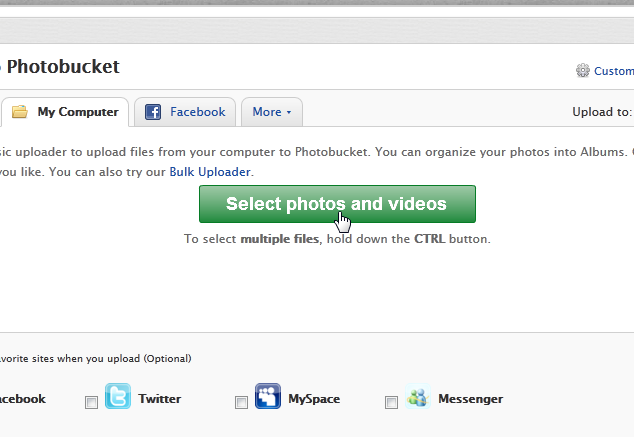This screenshot has width=634, height=437.
Task: Open the Facebook upload tab
Action: coord(197,112)
